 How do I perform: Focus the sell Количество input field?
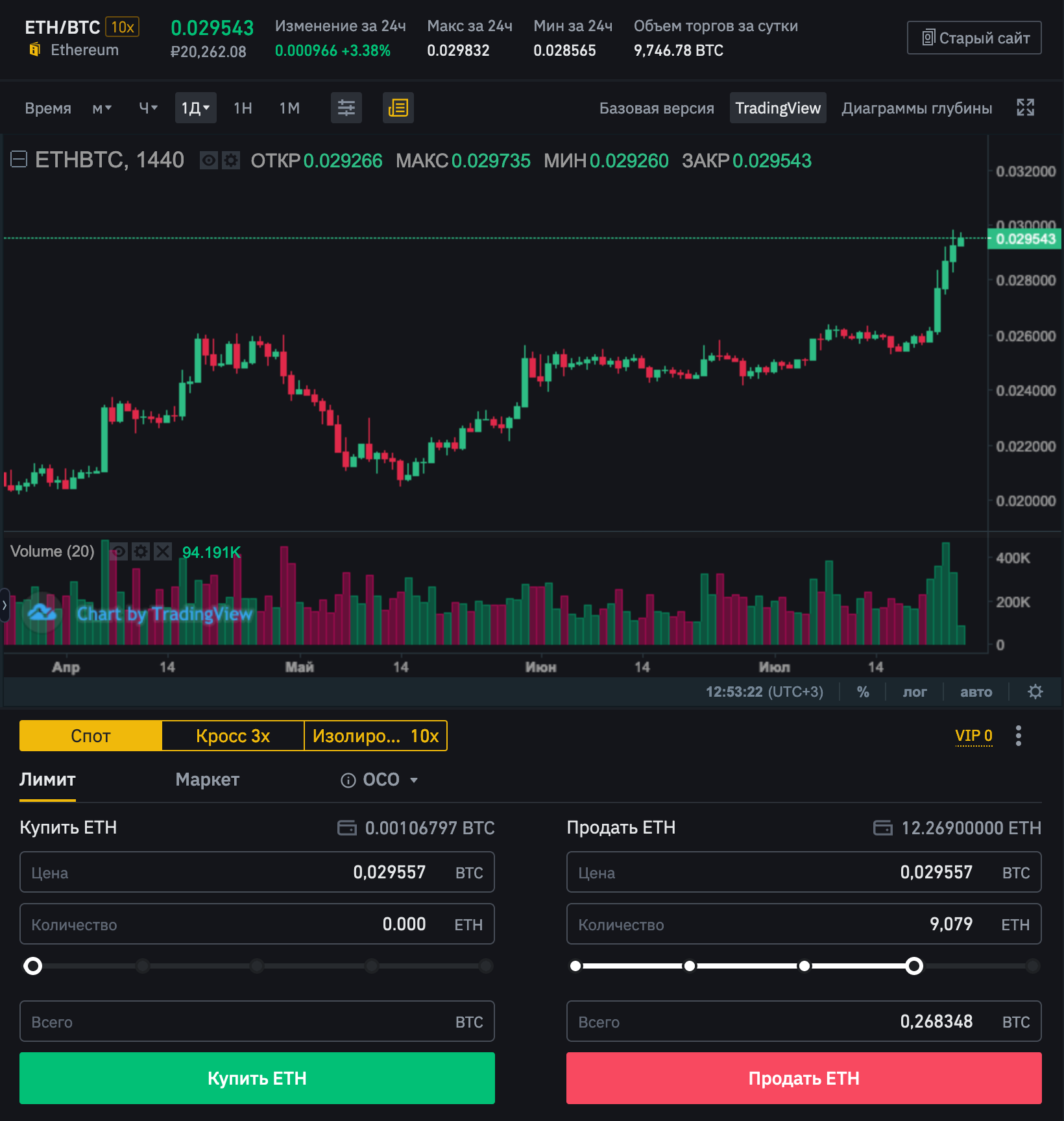click(804, 924)
